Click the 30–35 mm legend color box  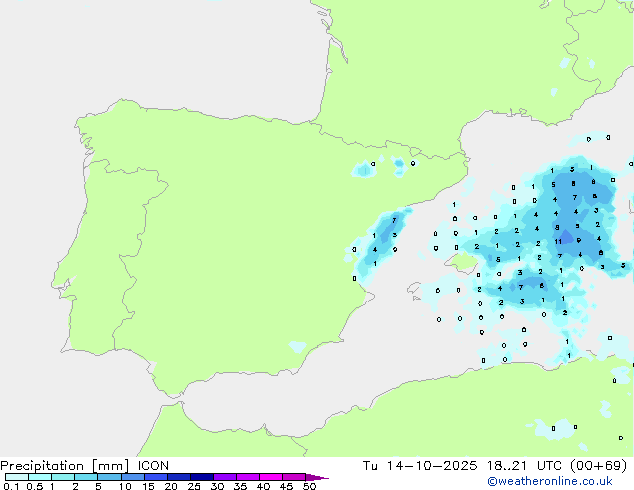pos(225,477)
